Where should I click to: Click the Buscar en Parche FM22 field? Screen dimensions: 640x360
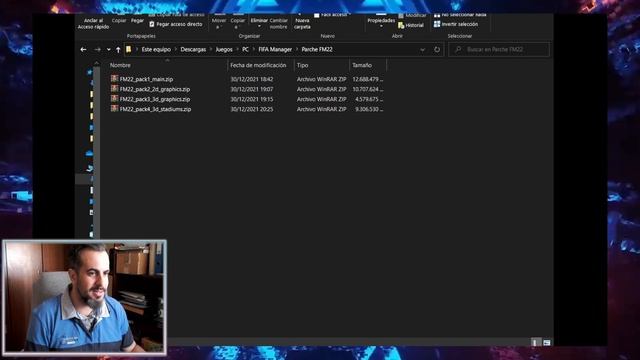pyautogui.click(x=499, y=49)
